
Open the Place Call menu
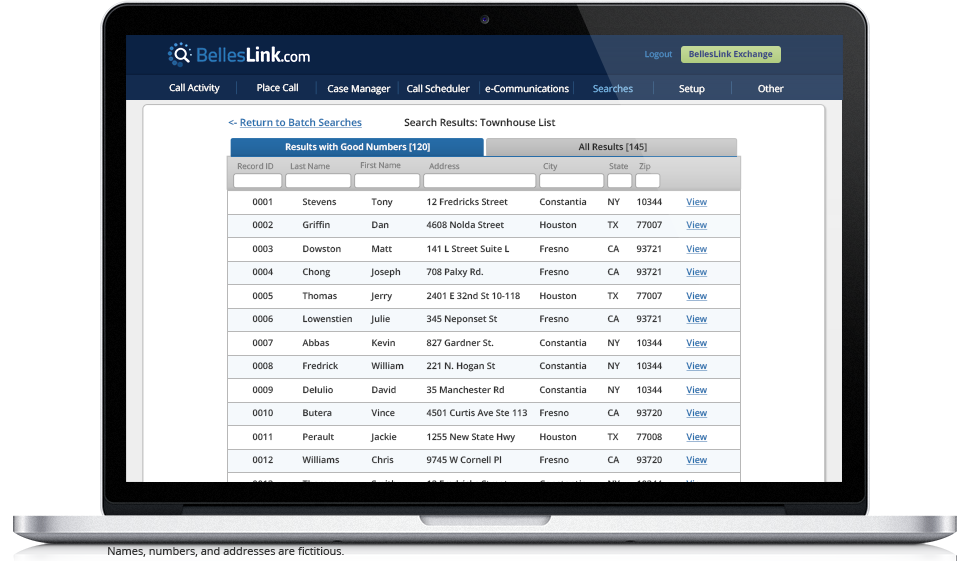click(x=277, y=88)
